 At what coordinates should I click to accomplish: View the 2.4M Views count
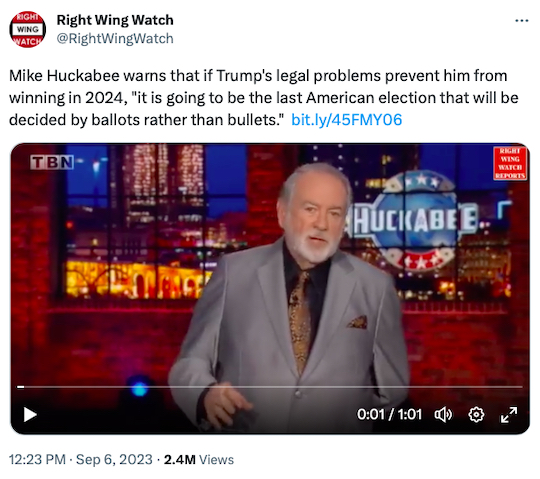point(199,459)
